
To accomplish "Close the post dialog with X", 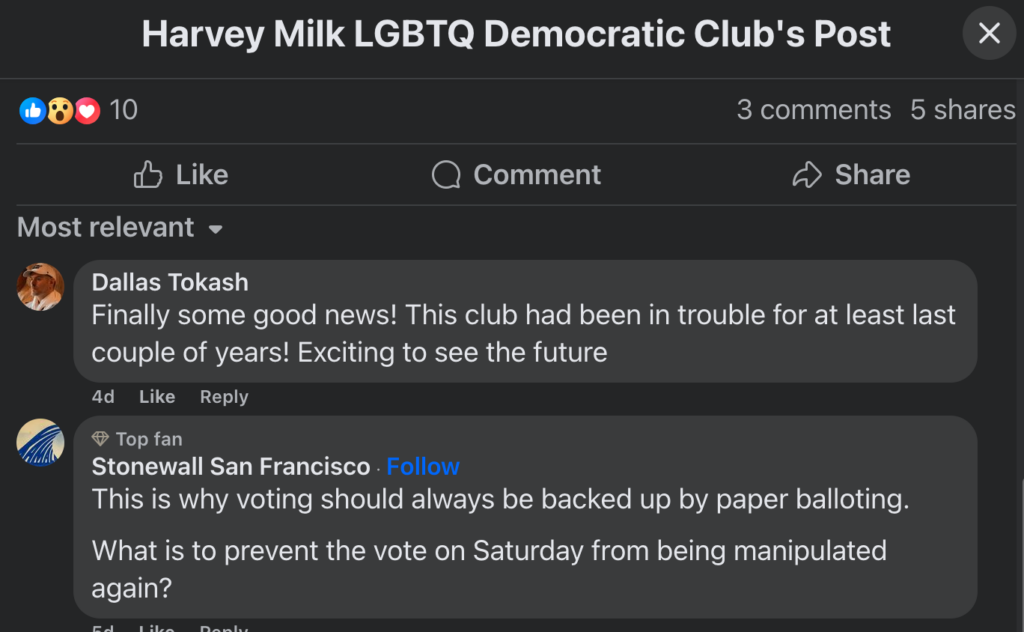I will pos(989,33).
